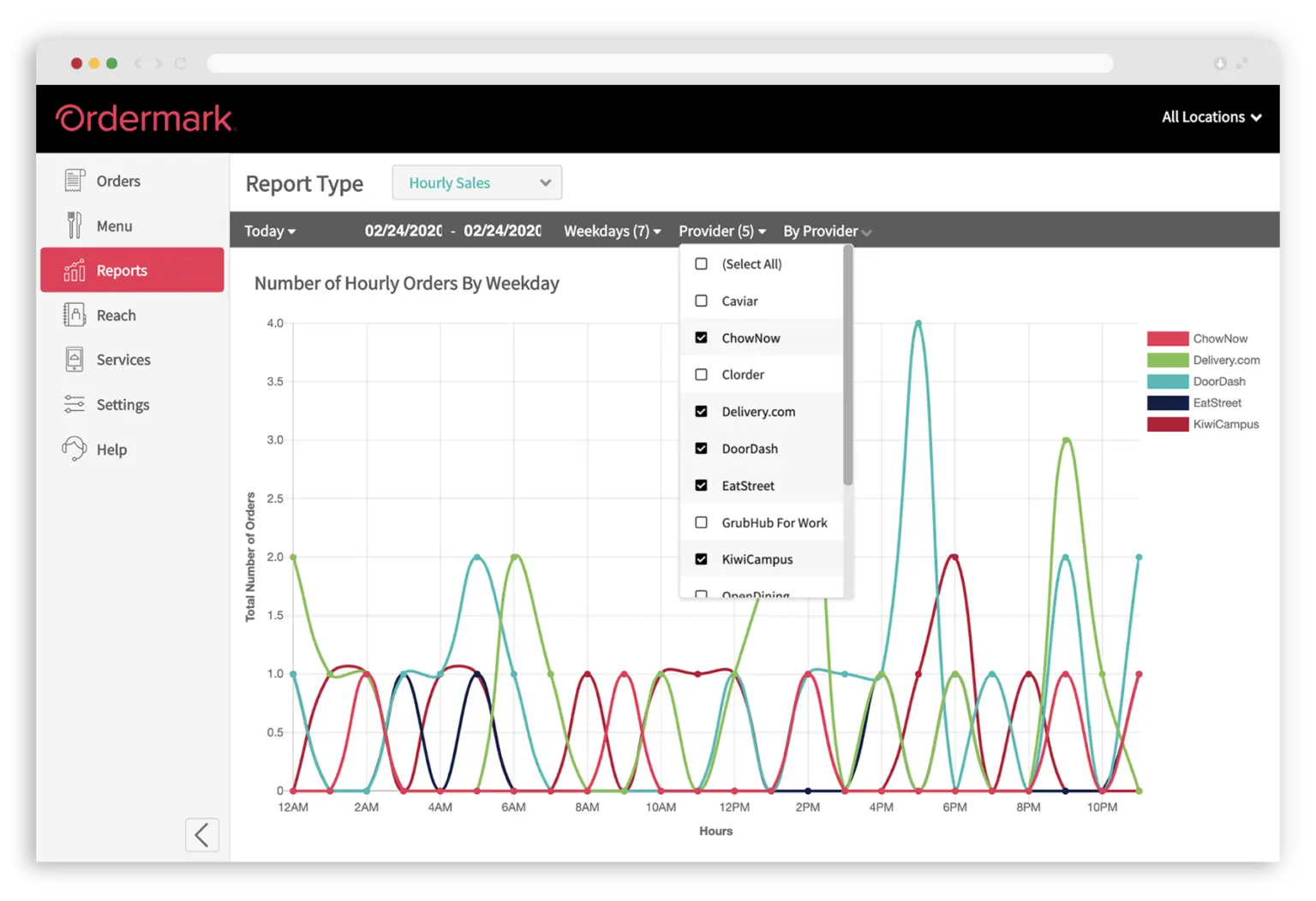Click the '12AM' x-axis tick label
1316x901 pixels.
point(293,808)
